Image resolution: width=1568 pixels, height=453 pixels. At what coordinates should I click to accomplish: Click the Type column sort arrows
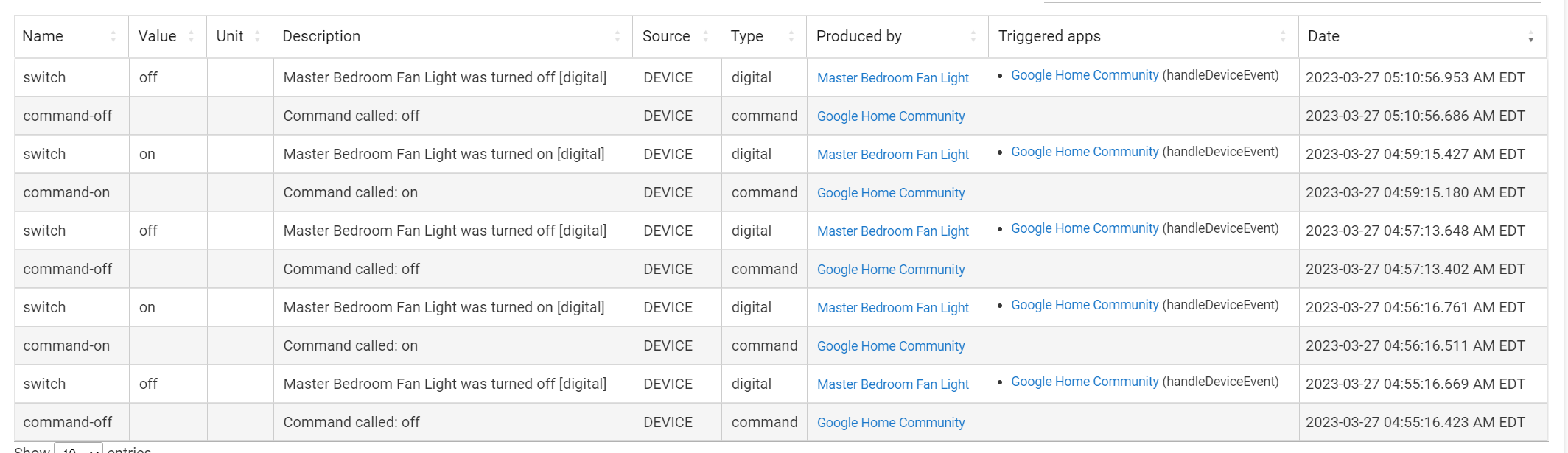coord(791,36)
